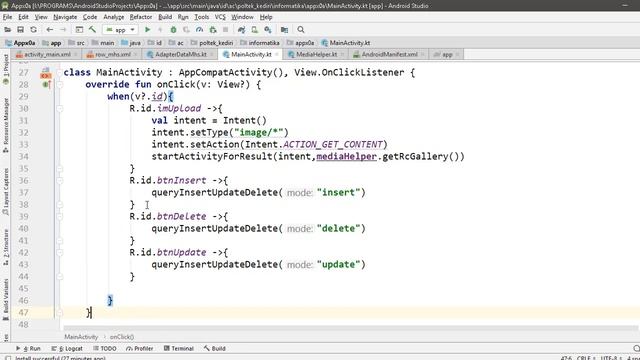Viewport: 640px width, 360px height.
Task: Click the Search Everywhere magnifier icon
Action: click(x=301, y=30)
